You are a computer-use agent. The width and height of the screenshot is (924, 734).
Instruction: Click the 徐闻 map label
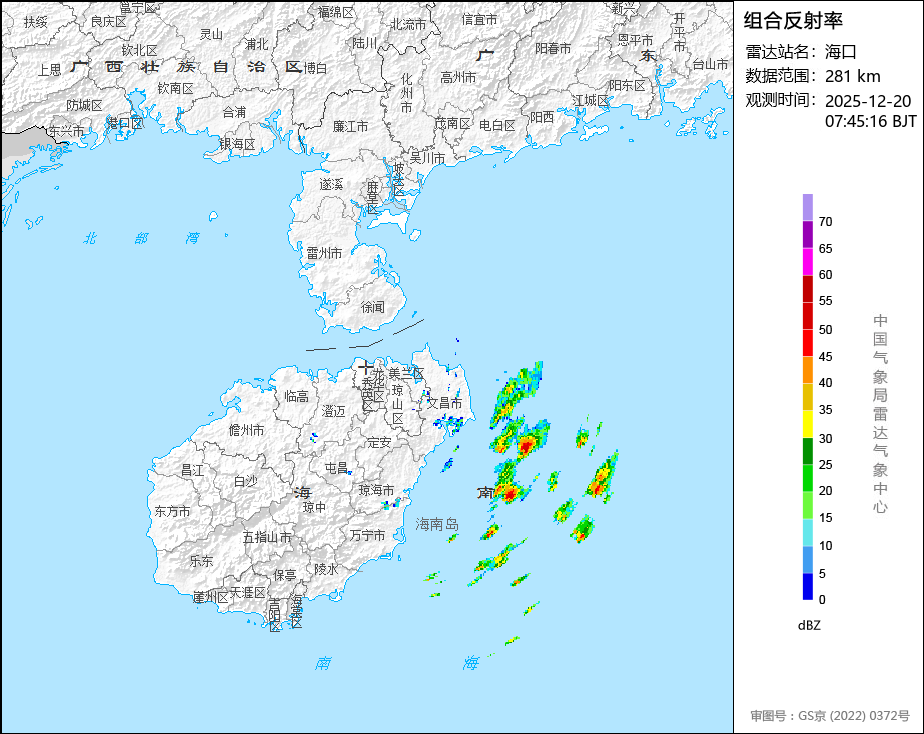click(372, 307)
